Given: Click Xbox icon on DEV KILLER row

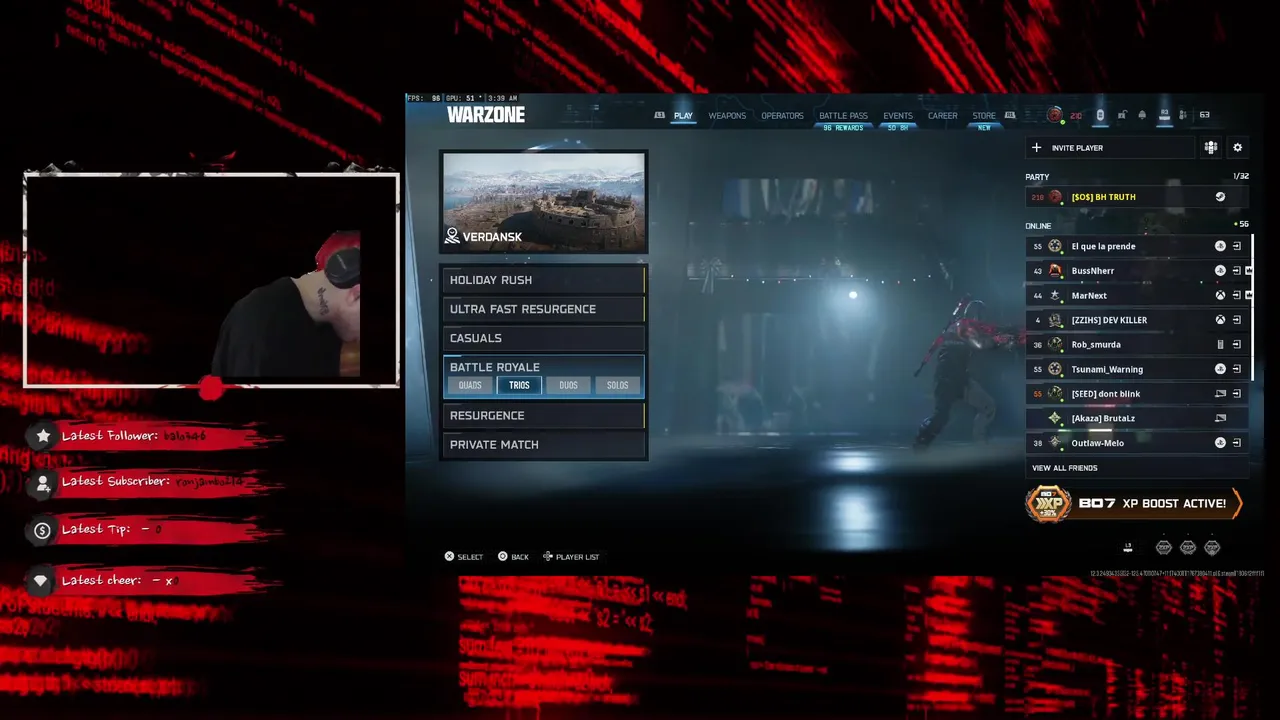Looking at the screenshot, I should (1220, 320).
